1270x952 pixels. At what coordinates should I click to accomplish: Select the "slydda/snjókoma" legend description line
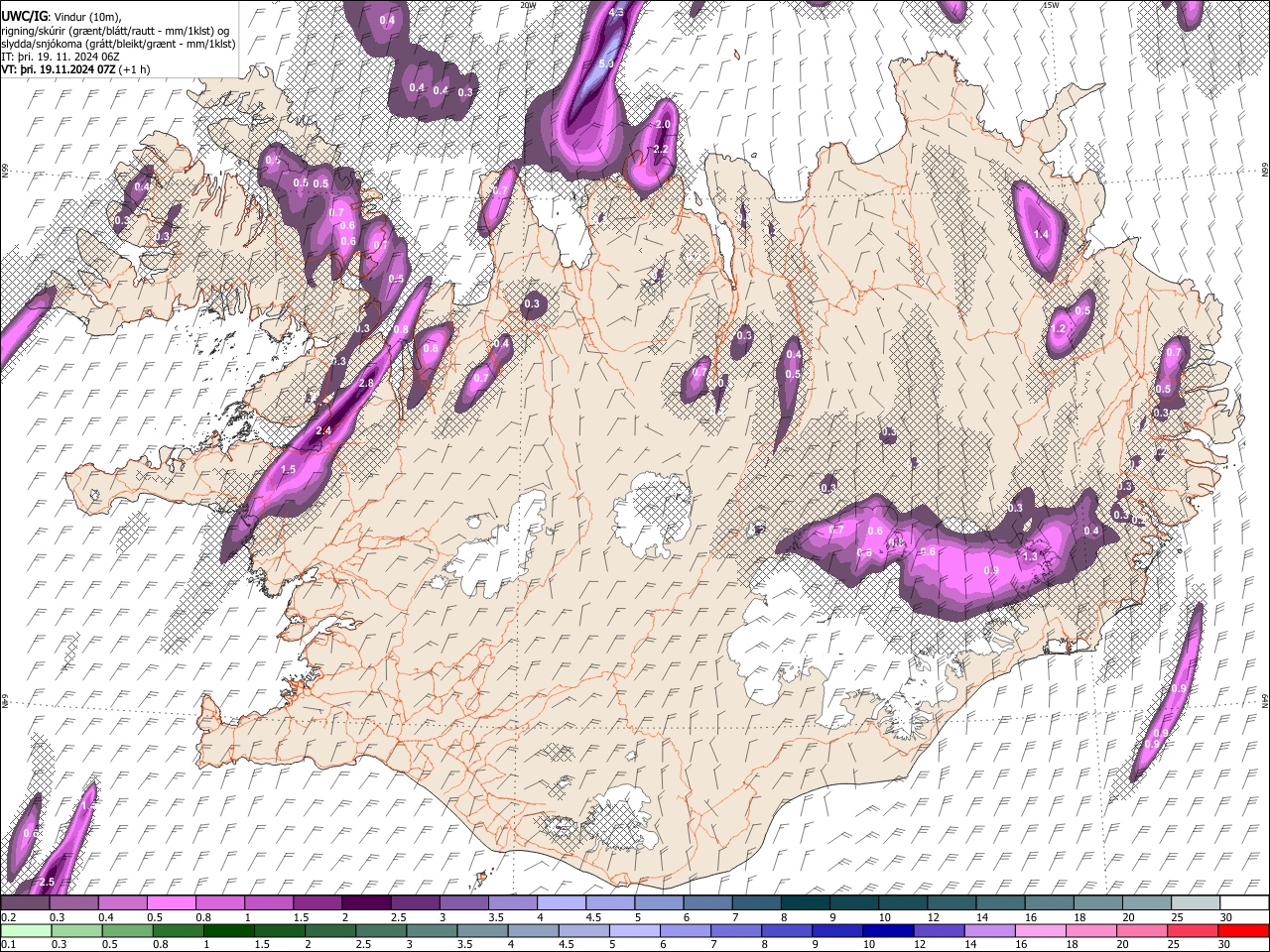119,44
